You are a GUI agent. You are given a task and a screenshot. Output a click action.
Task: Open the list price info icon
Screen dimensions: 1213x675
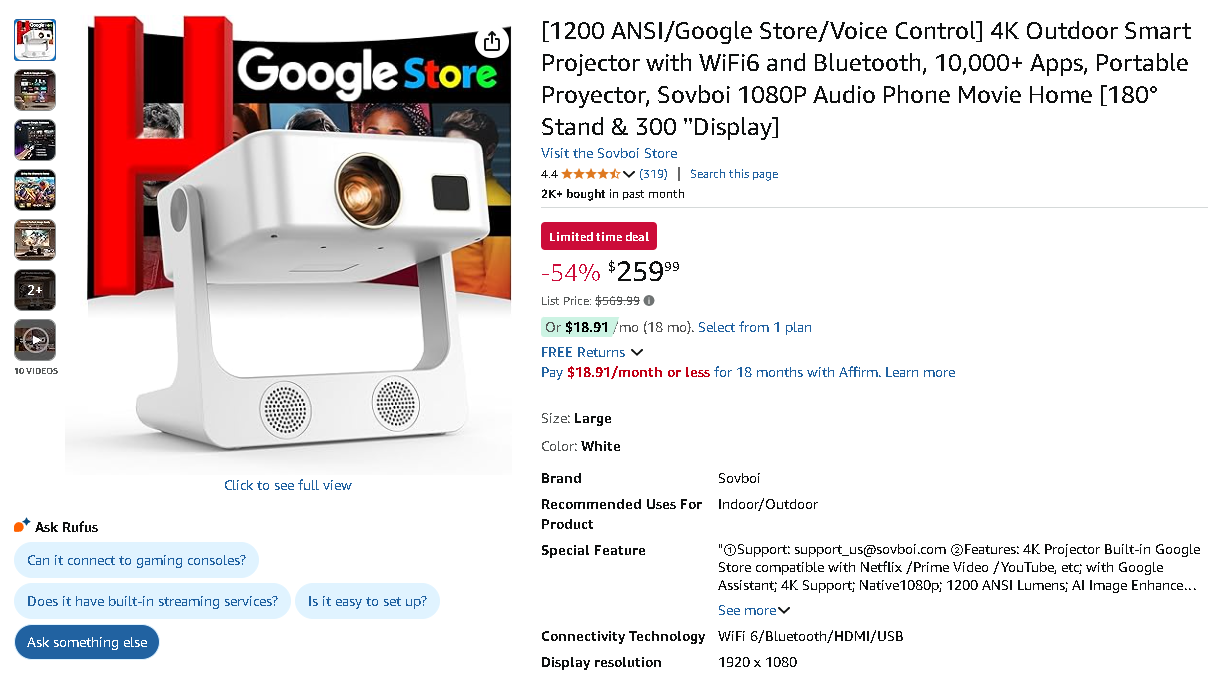tap(649, 300)
